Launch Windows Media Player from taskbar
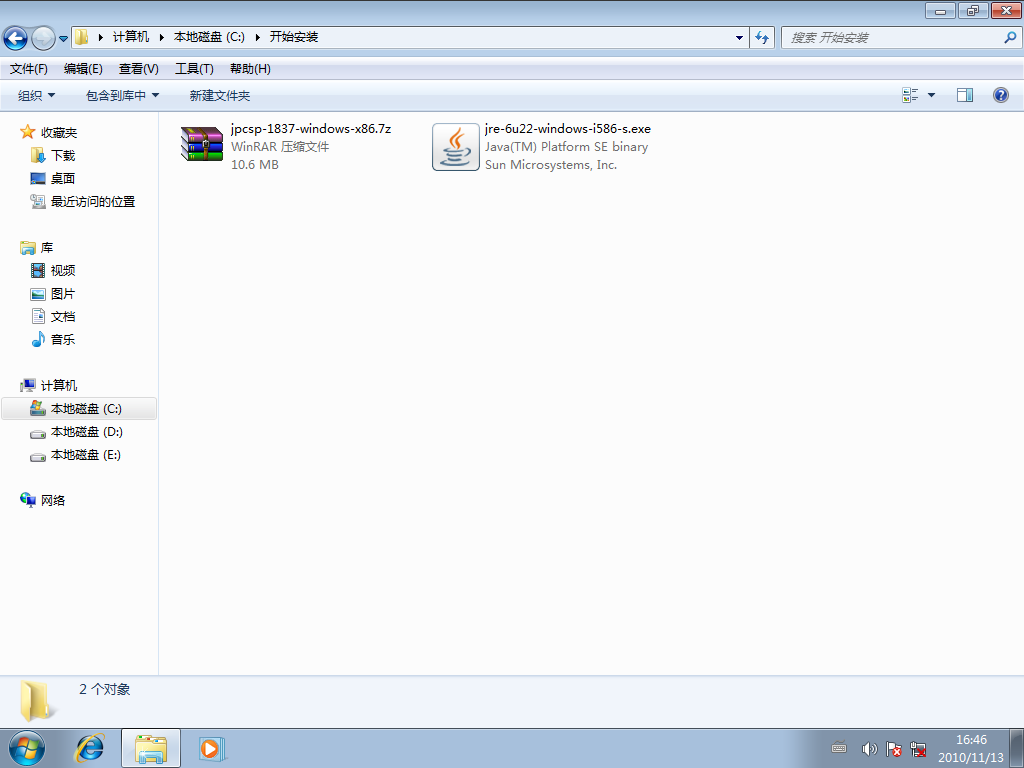 point(211,748)
